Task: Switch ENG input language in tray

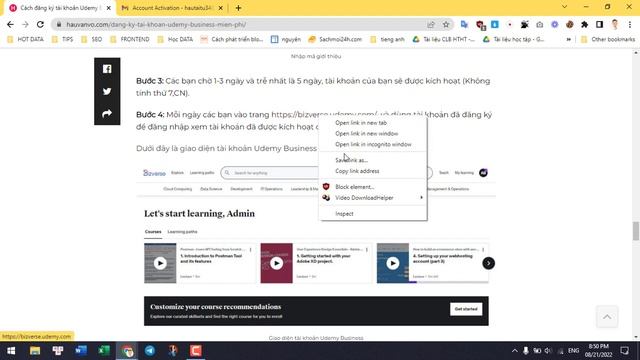Action: 573,351
